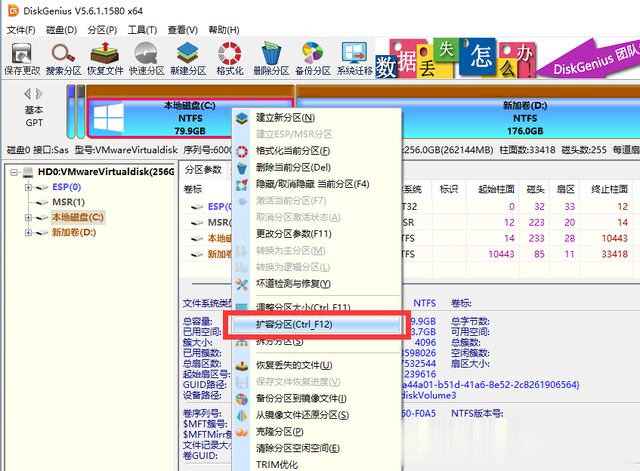Open the 帮助(H) menu
Viewport: 640px width, 471px height.
[224, 30]
